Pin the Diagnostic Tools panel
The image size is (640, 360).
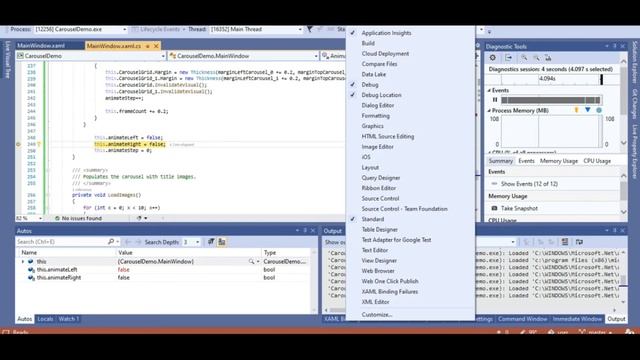tap(615, 47)
